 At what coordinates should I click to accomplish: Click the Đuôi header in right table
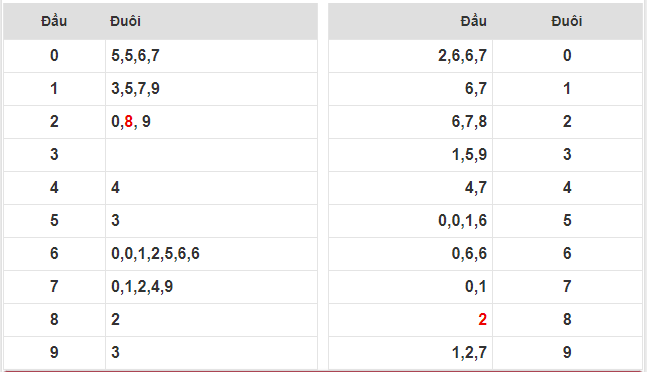pyautogui.click(x=567, y=21)
